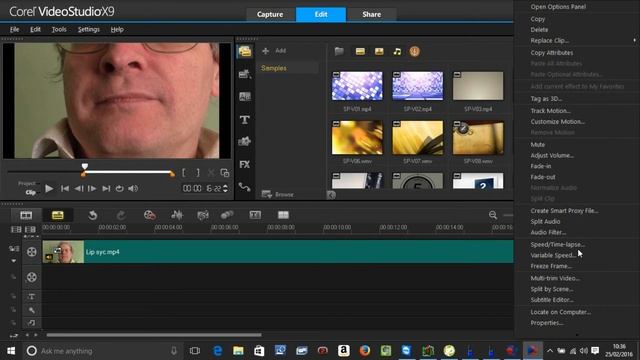
Task: Open Auto Music tool
Action: click(x=203, y=215)
